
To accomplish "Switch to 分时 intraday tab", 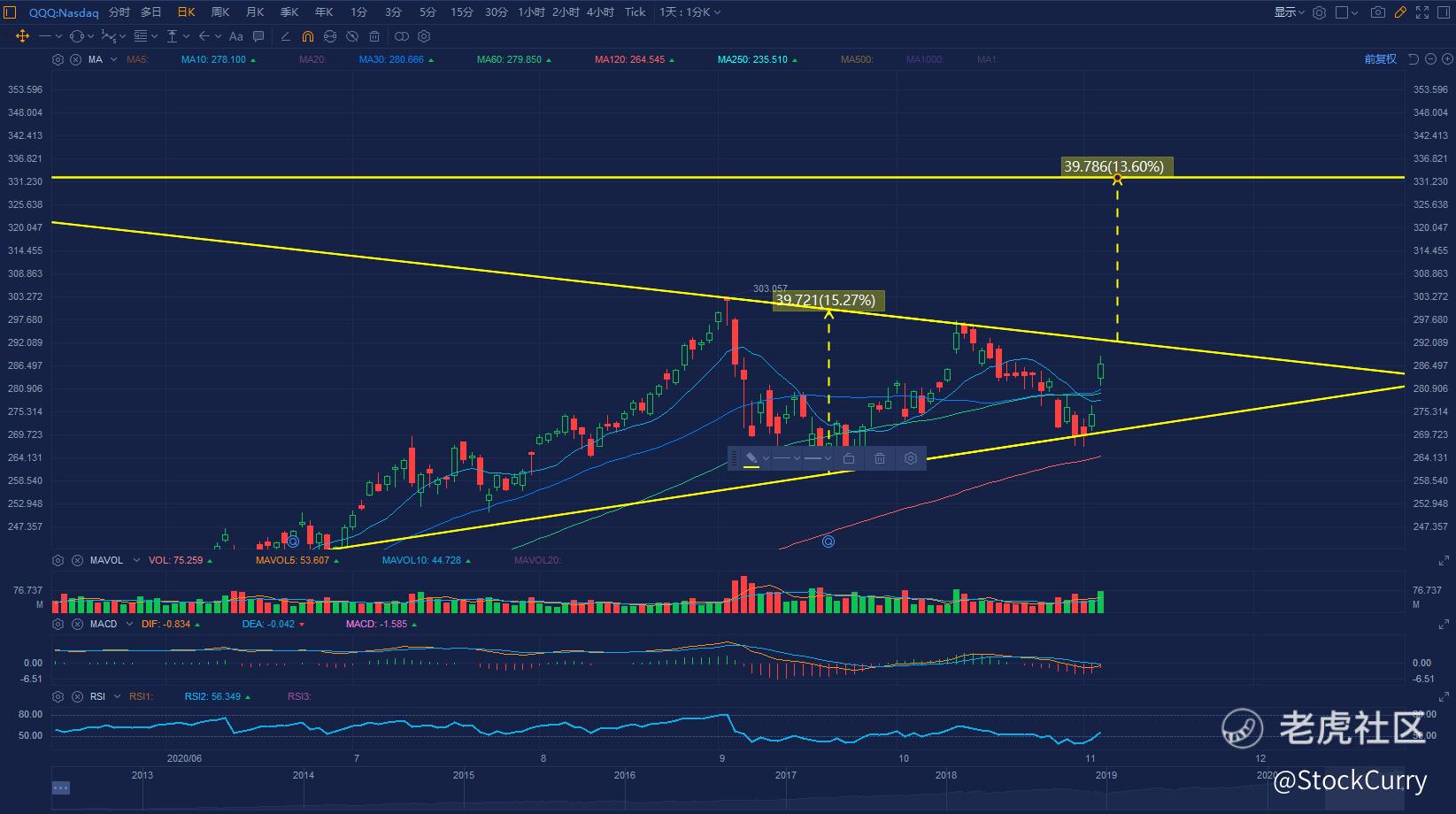I will 119,12.
